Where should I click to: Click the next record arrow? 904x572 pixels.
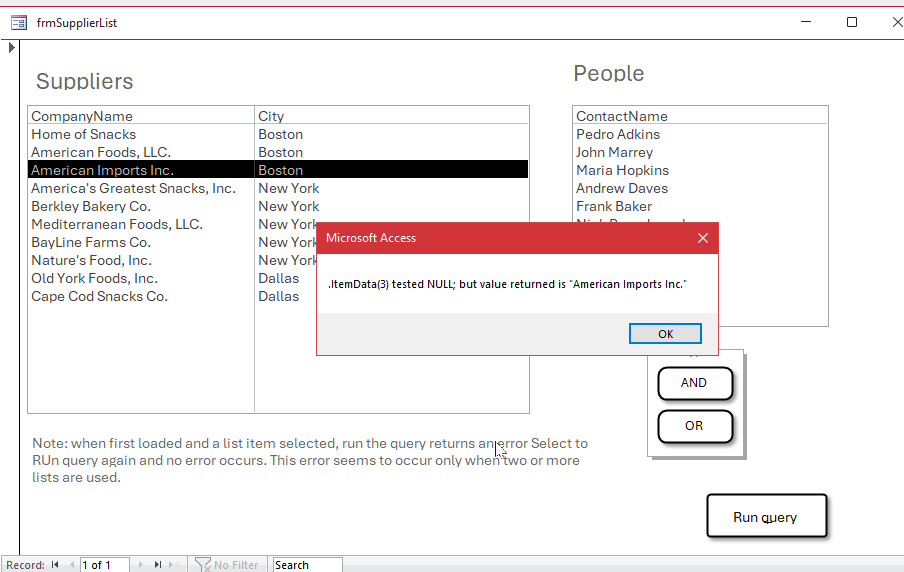pyautogui.click(x=141, y=565)
